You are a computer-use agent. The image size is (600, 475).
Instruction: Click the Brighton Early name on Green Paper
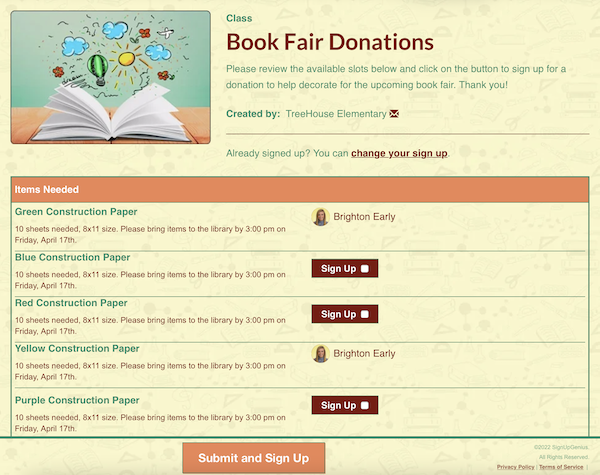tap(364, 217)
